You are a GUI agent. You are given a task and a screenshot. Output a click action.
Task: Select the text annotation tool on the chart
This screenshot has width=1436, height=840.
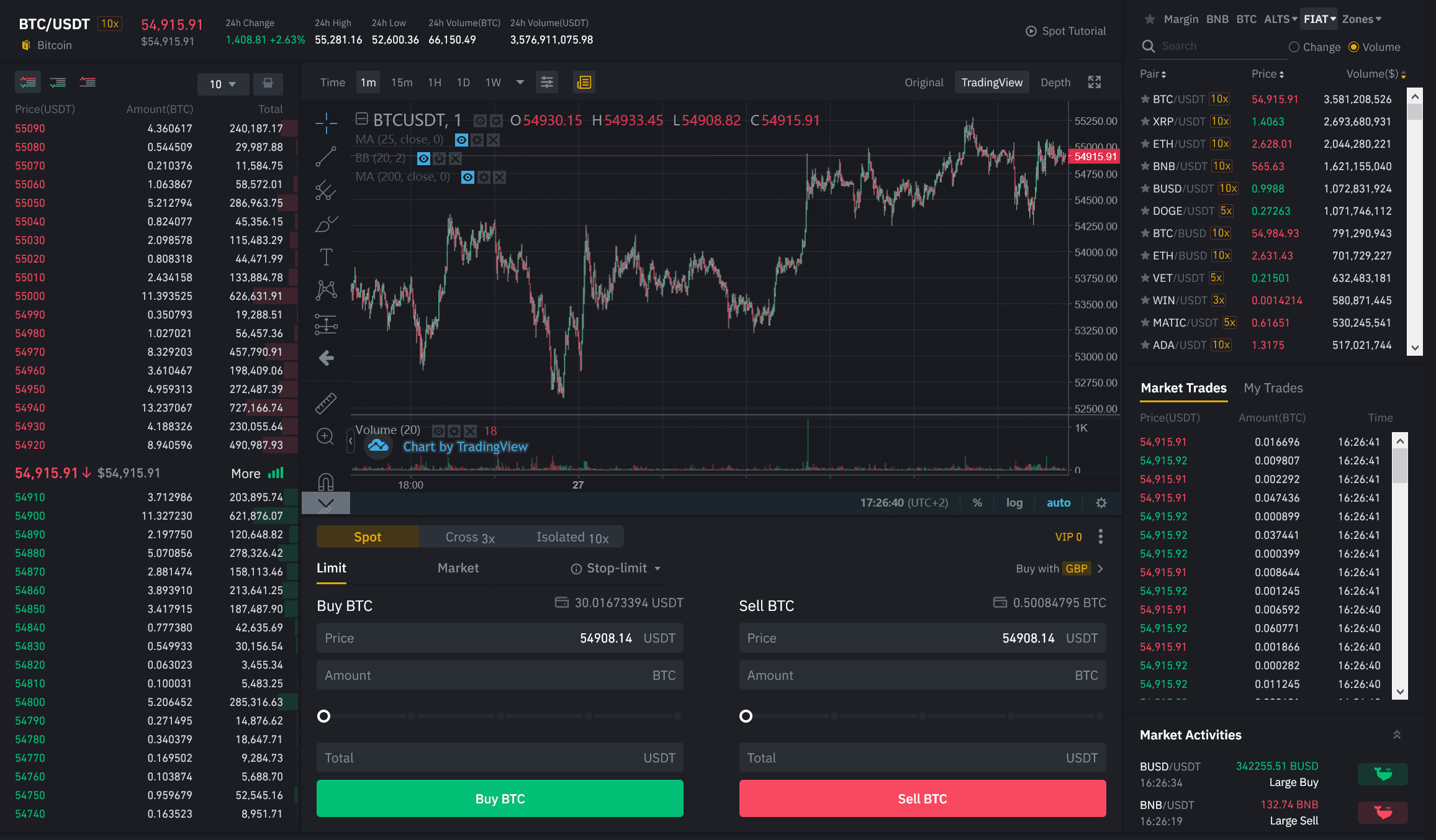[325, 256]
